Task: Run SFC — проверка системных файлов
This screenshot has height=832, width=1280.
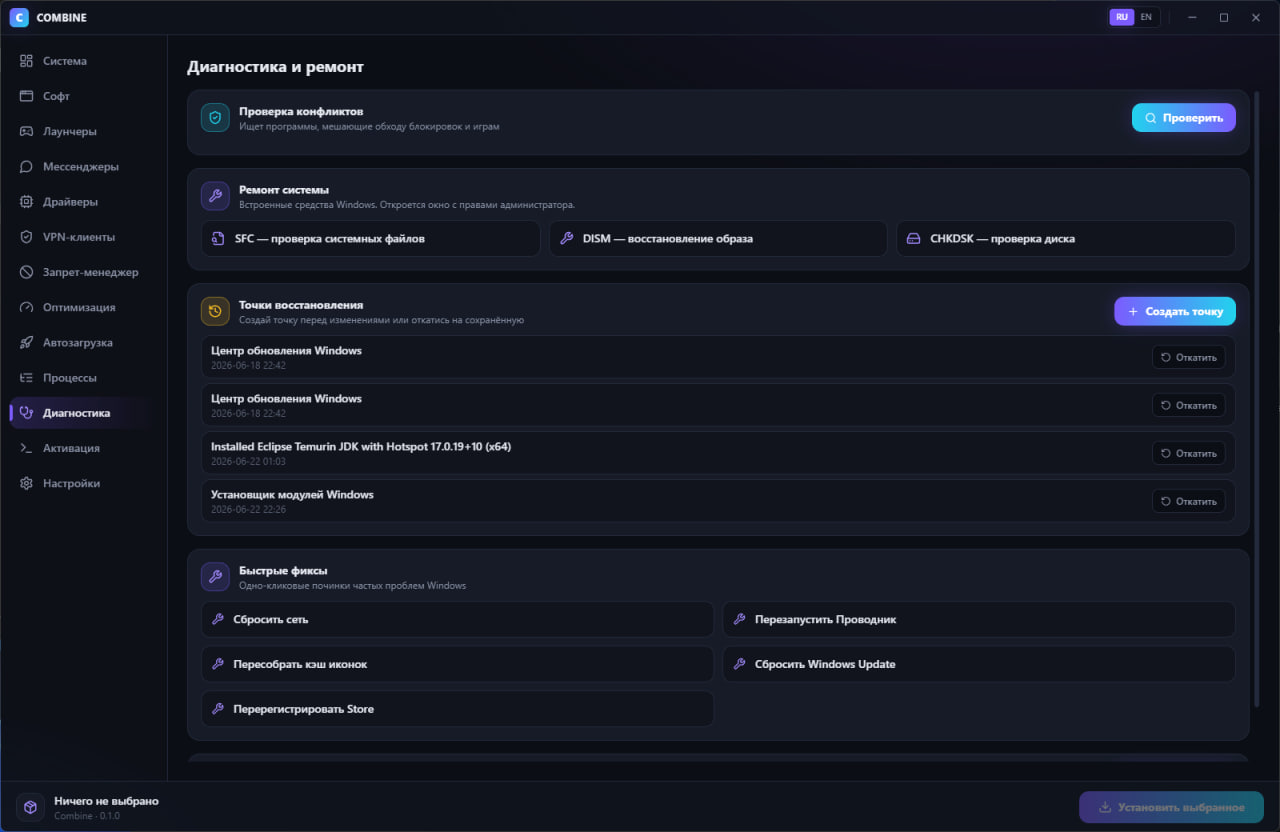Action: coord(370,239)
